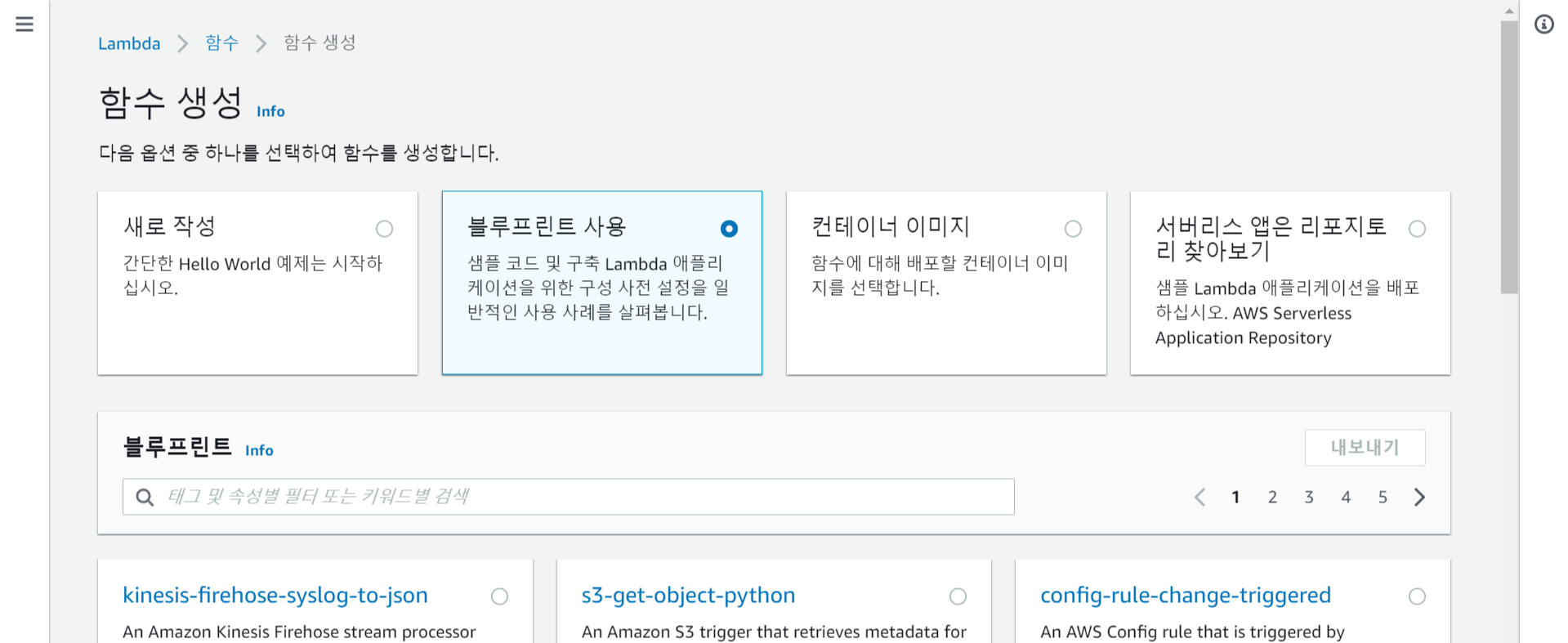The image size is (1568, 643).
Task: Open the hamburger navigation menu
Action: point(25,25)
